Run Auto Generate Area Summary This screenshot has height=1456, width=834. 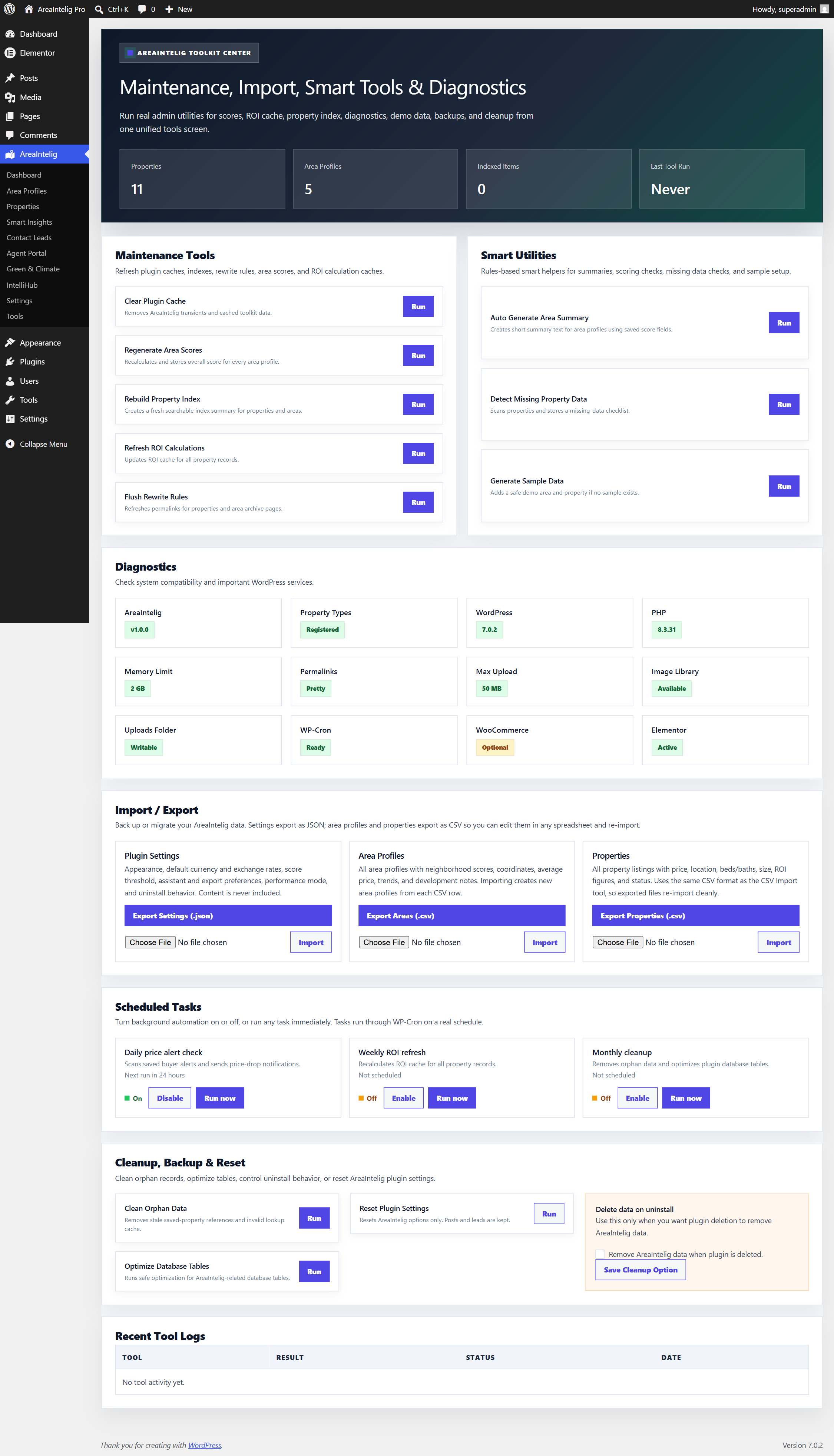(x=784, y=323)
